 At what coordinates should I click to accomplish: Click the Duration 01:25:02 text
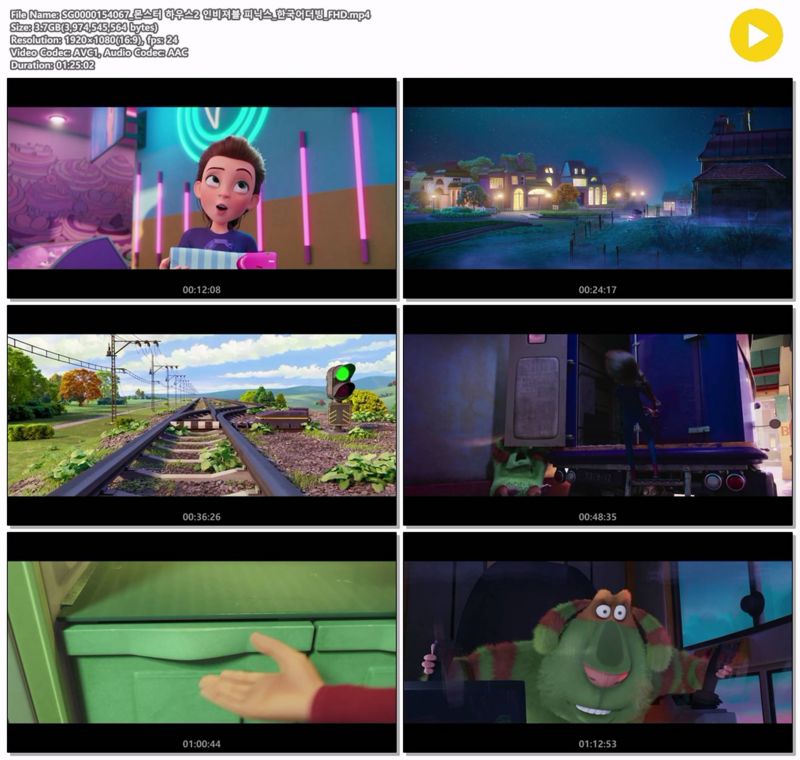tap(52, 65)
